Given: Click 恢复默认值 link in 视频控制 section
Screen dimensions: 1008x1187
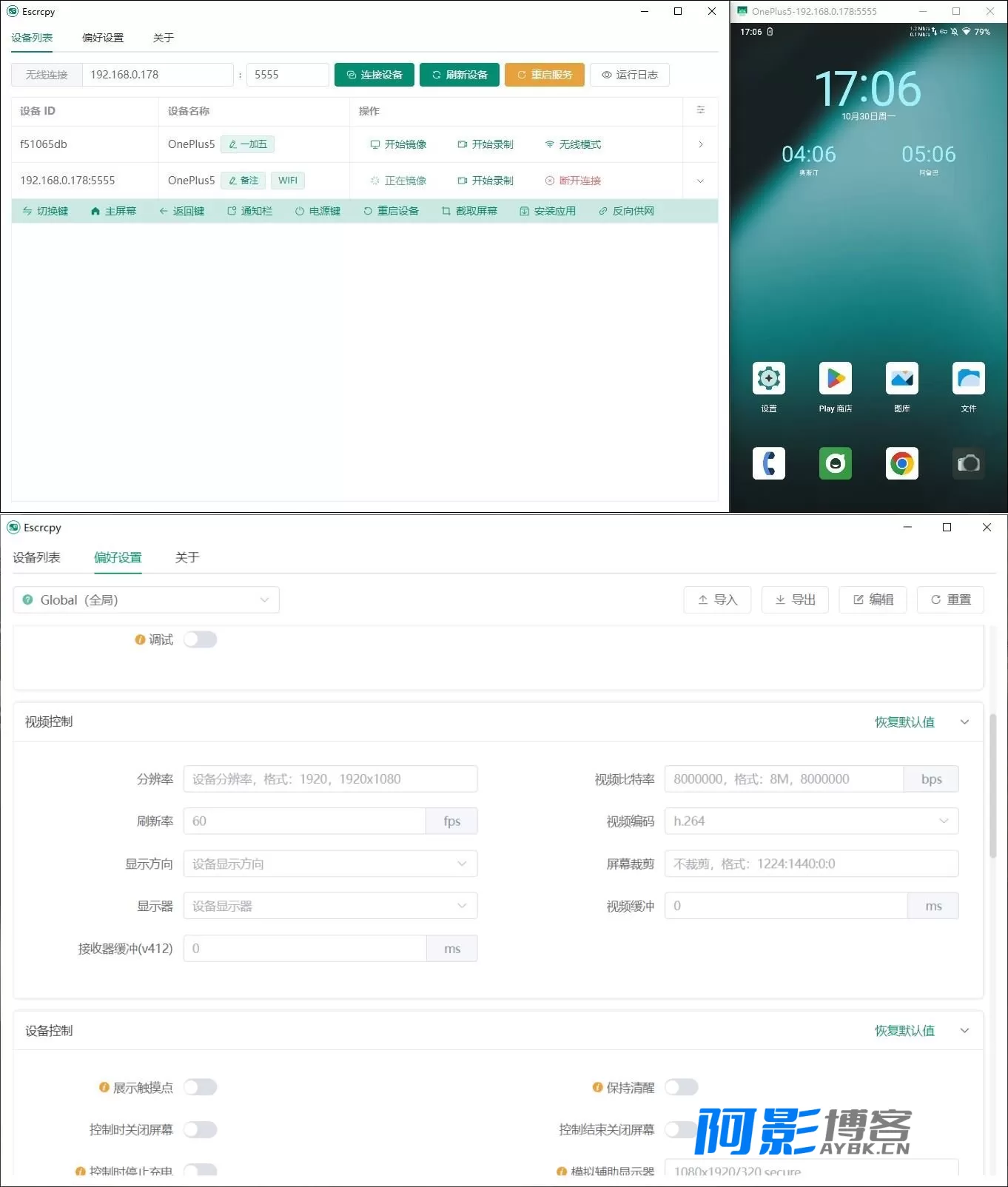Looking at the screenshot, I should click(904, 722).
